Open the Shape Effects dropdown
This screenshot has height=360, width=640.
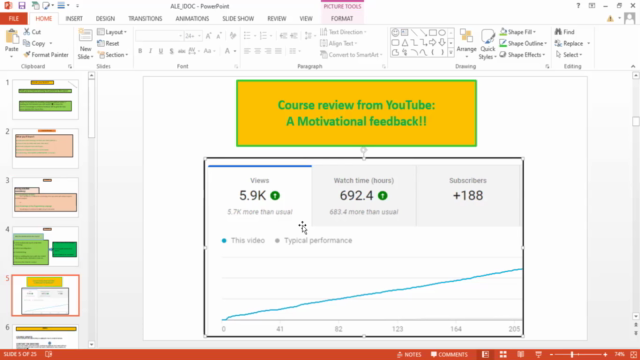(522, 55)
